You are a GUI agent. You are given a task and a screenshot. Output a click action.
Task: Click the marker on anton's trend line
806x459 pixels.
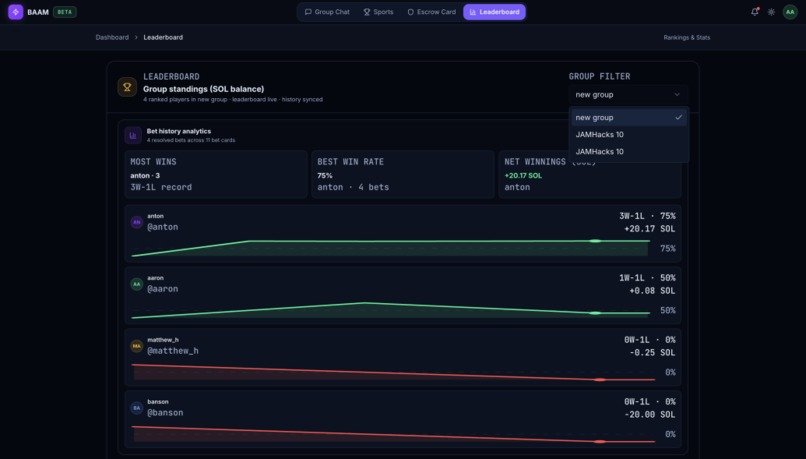coord(595,241)
